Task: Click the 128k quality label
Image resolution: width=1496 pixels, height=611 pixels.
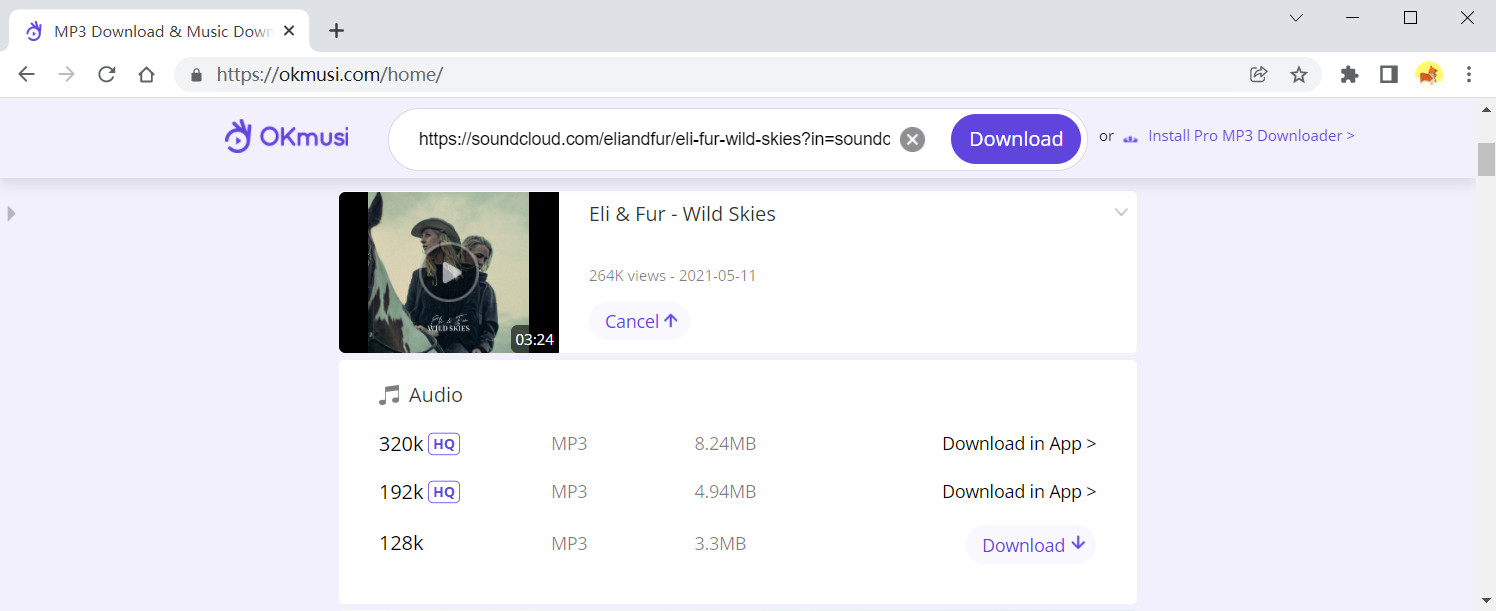Action: [401, 543]
